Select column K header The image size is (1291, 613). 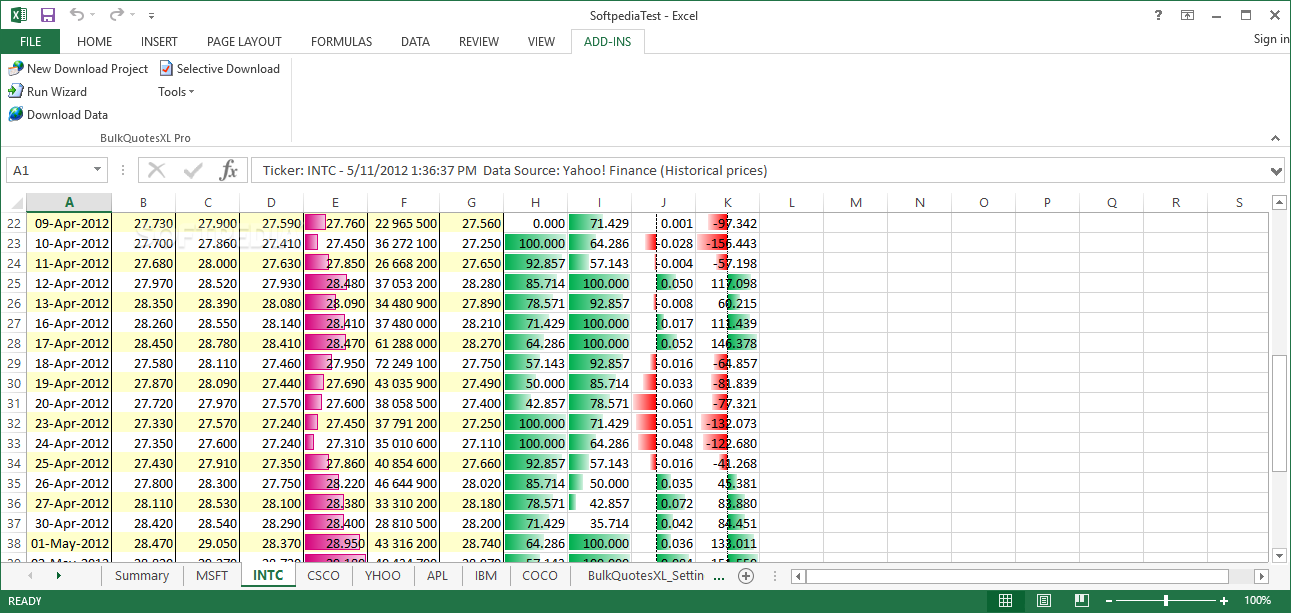(727, 203)
